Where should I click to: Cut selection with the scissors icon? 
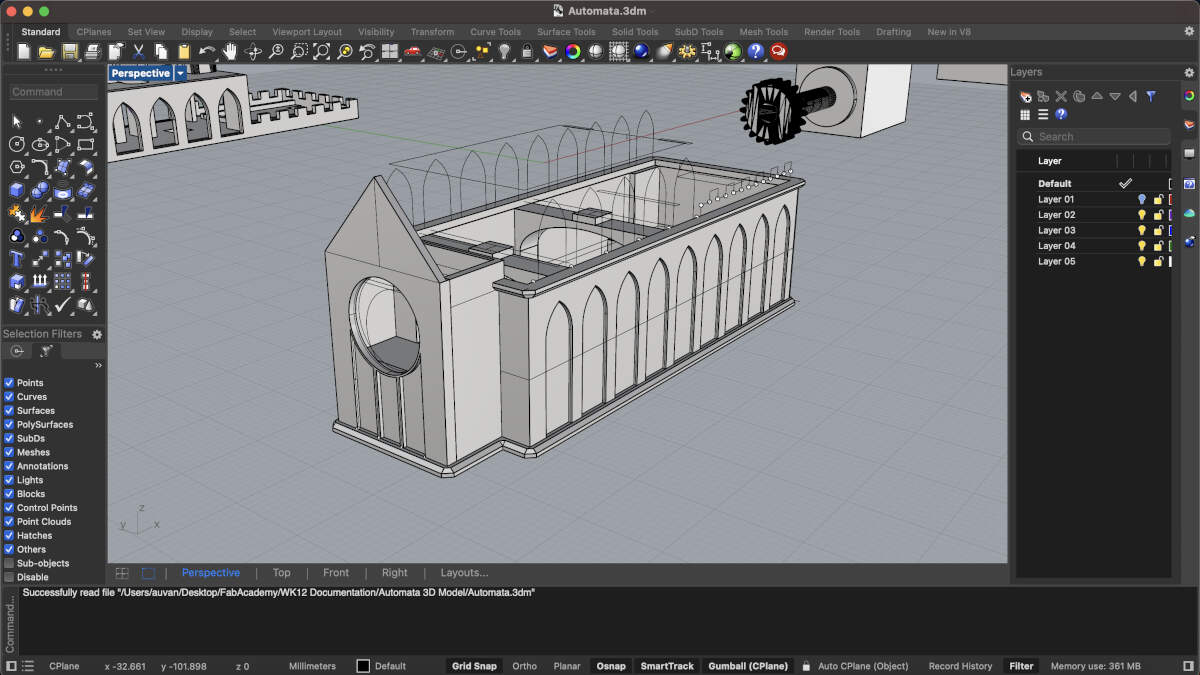point(138,51)
